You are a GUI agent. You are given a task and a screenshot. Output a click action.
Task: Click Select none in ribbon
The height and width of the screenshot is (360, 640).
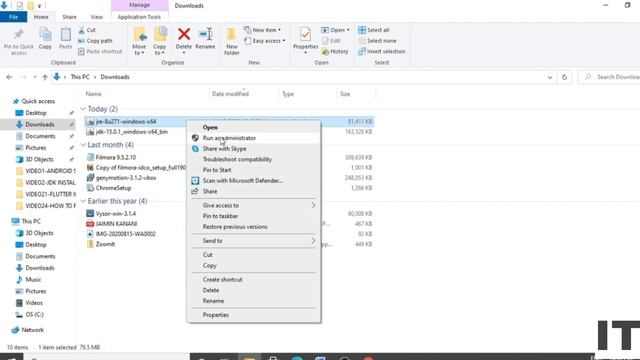click(378, 41)
